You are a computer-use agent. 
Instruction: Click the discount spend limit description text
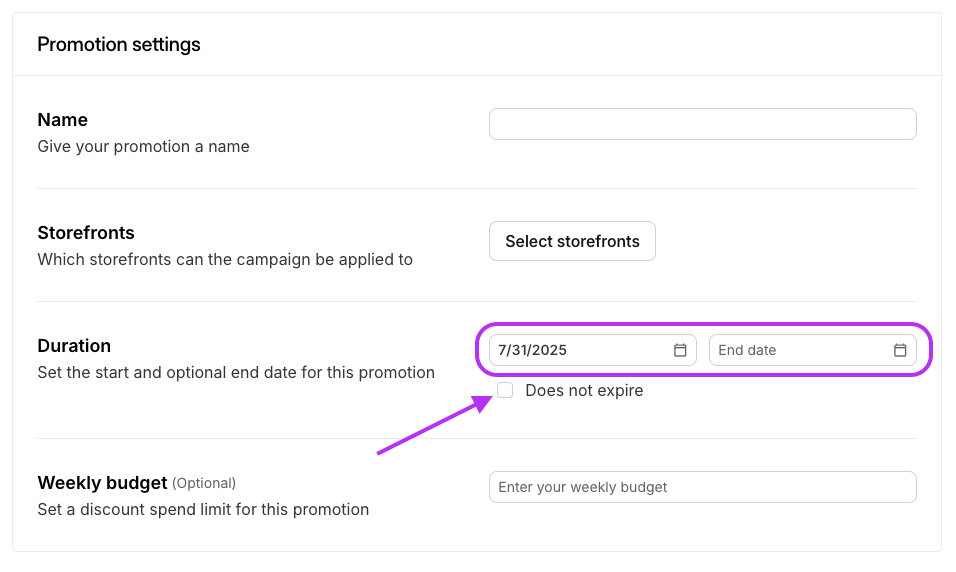click(203, 509)
